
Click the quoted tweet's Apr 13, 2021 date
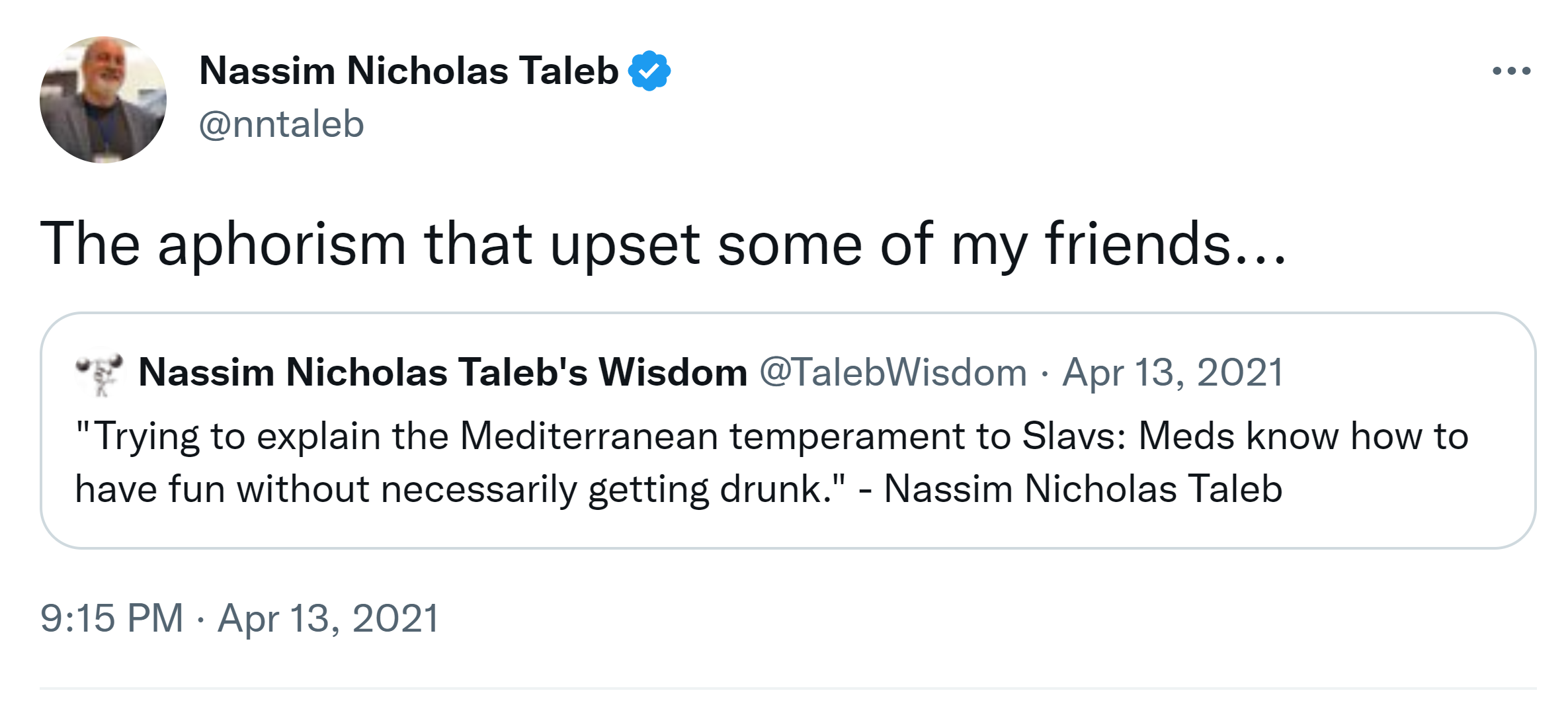1173,372
